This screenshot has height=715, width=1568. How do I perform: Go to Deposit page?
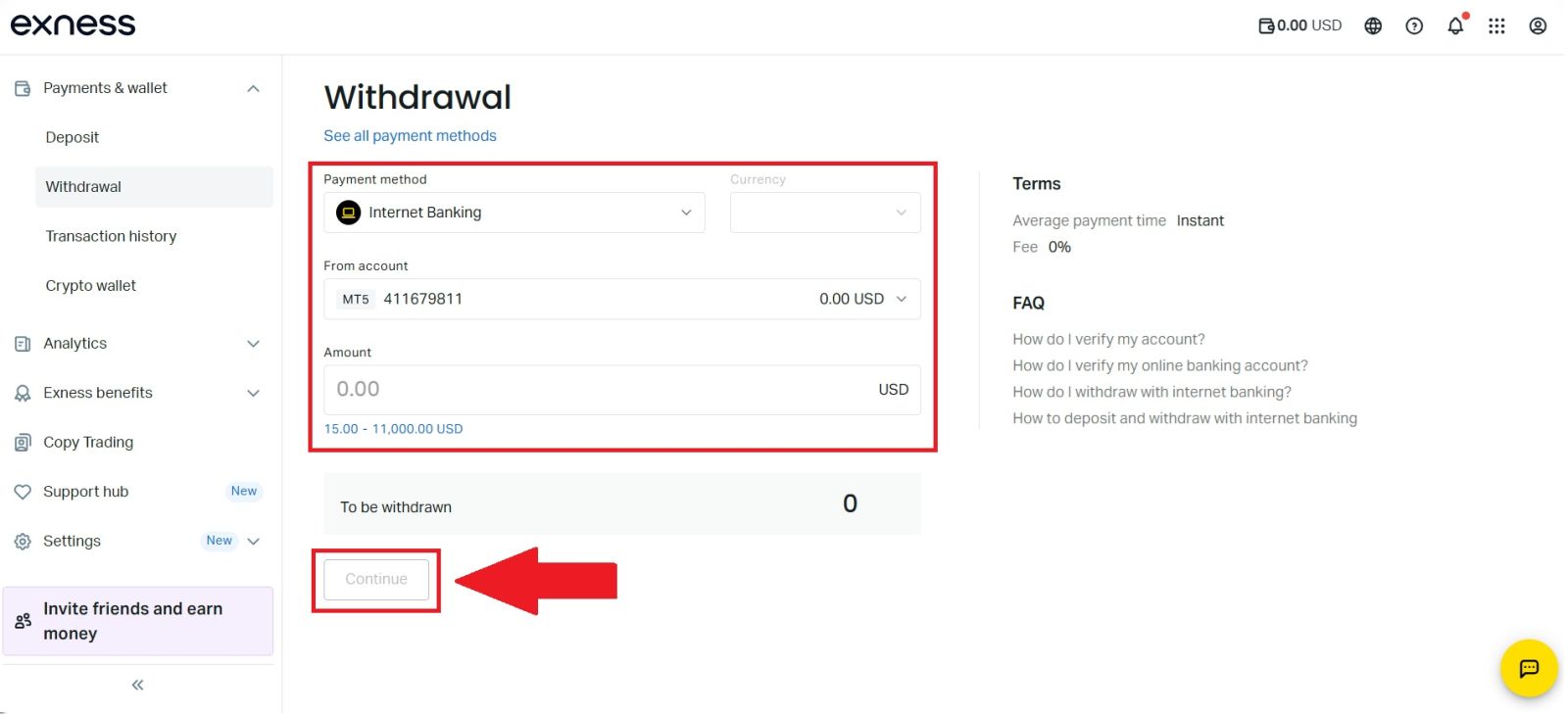[73, 137]
